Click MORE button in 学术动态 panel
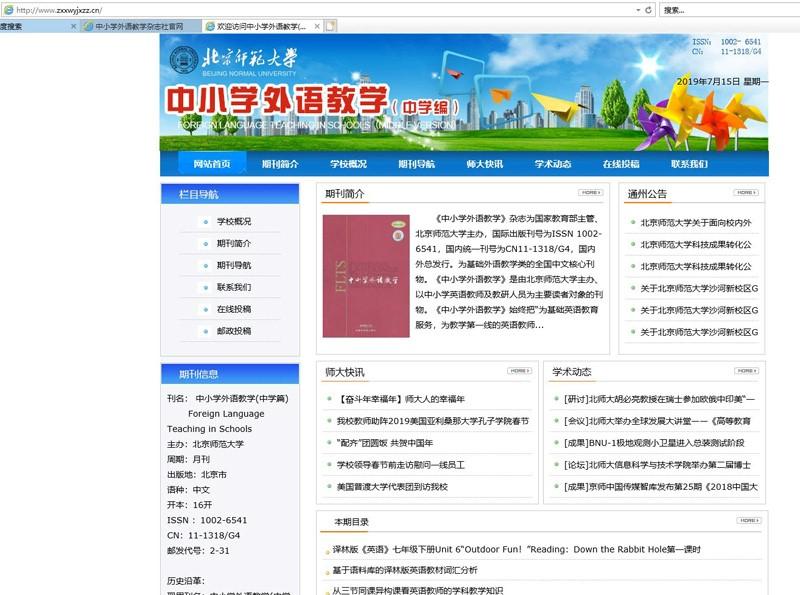The image size is (800, 595). (x=746, y=370)
